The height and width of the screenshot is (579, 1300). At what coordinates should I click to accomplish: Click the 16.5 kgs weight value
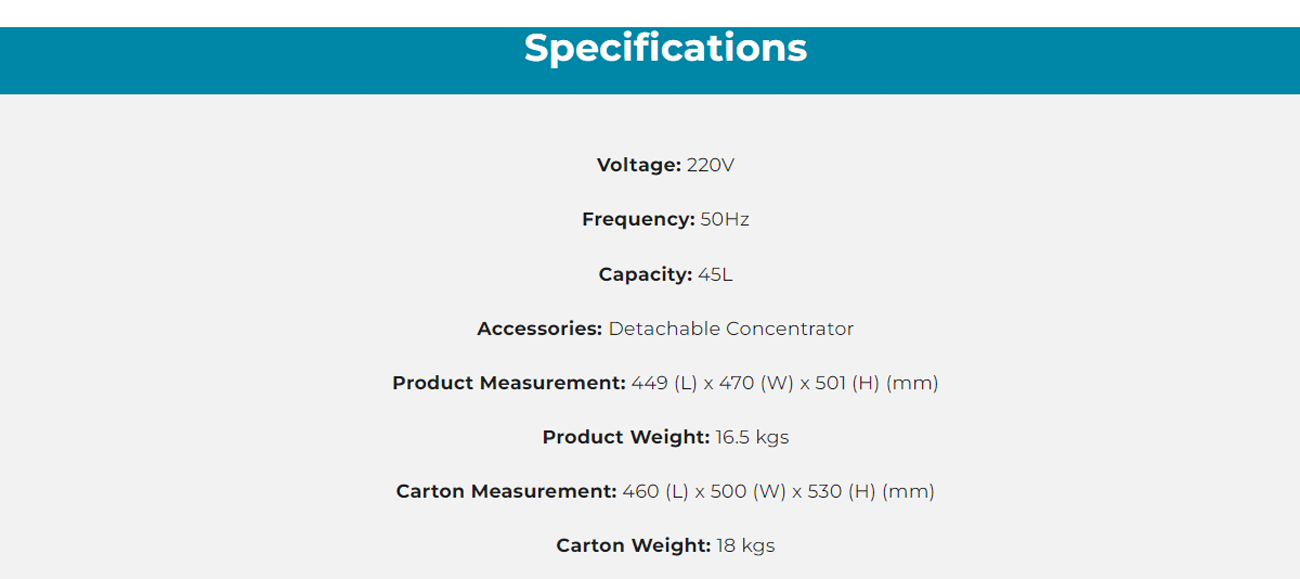[x=752, y=437]
